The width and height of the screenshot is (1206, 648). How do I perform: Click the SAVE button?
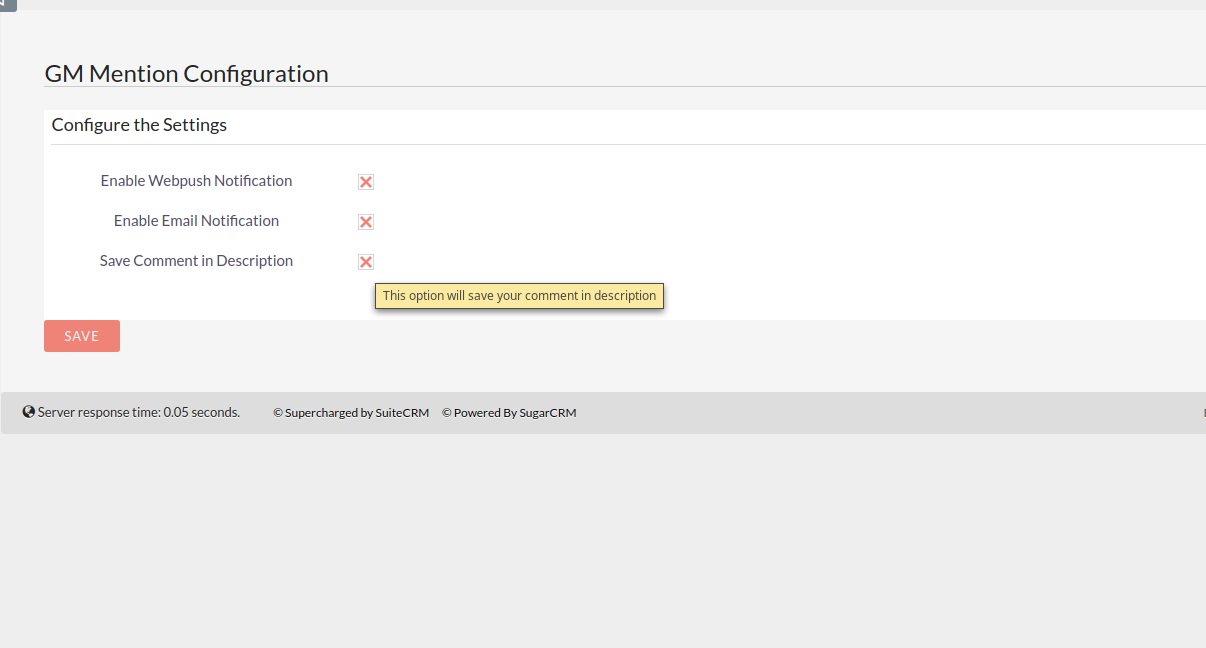pyautogui.click(x=82, y=336)
